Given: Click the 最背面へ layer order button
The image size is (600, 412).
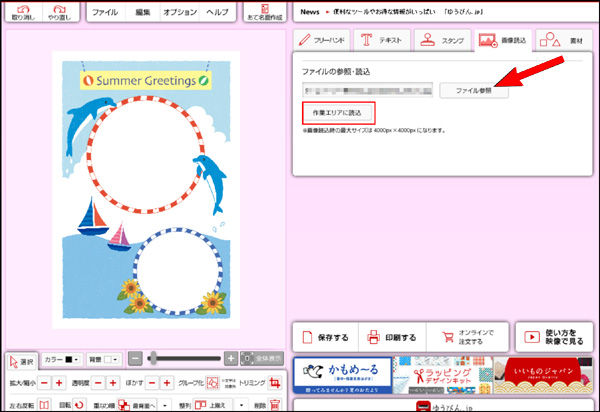Looking at the screenshot, I should (x=137, y=405).
